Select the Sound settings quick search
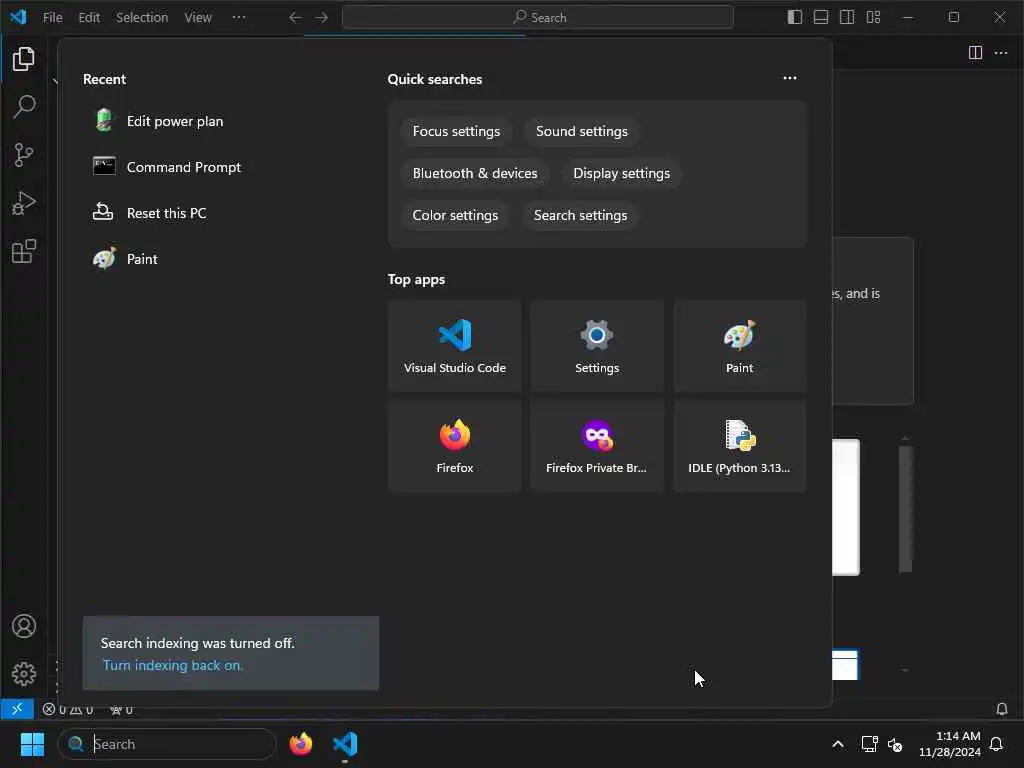 pos(582,131)
